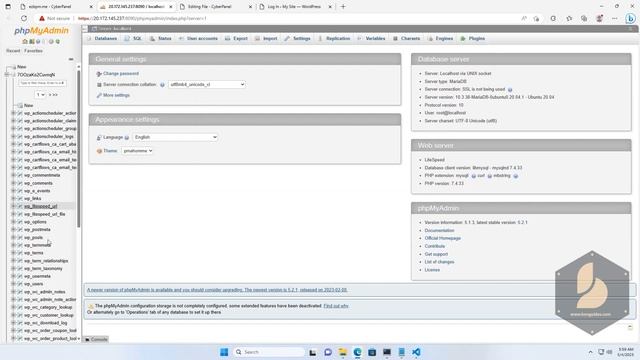Click the More settings link
The width and height of the screenshot is (640, 360).
(116, 95)
